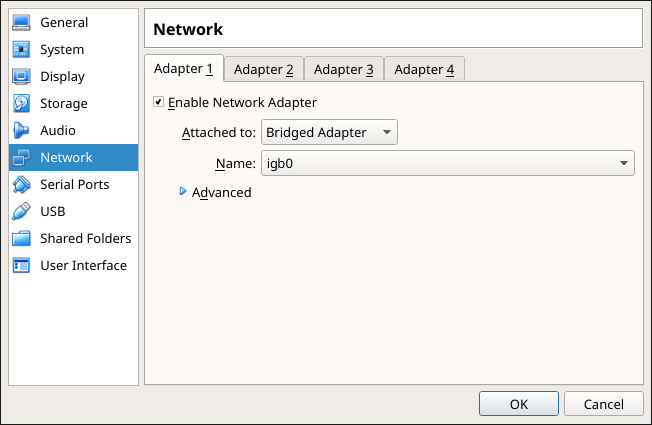
Task: Click the Network icon in sidebar
Action: click(x=22, y=158)
